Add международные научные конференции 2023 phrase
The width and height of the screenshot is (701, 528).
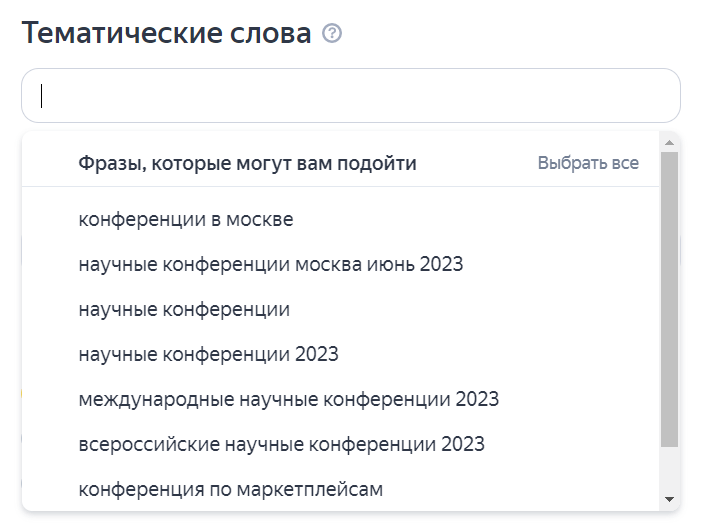pos(289,399)
